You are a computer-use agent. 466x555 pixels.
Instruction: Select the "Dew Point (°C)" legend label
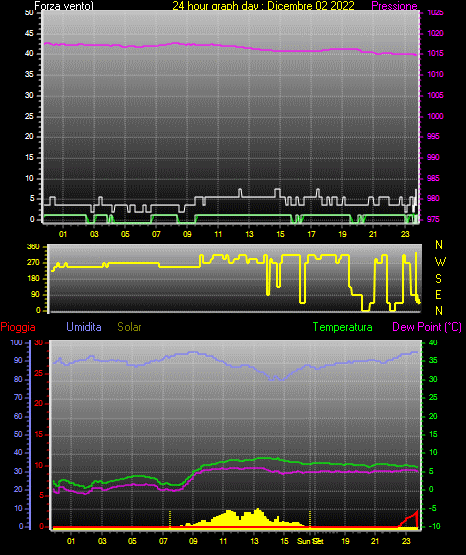pyautogui.click(x=427, y=327)
